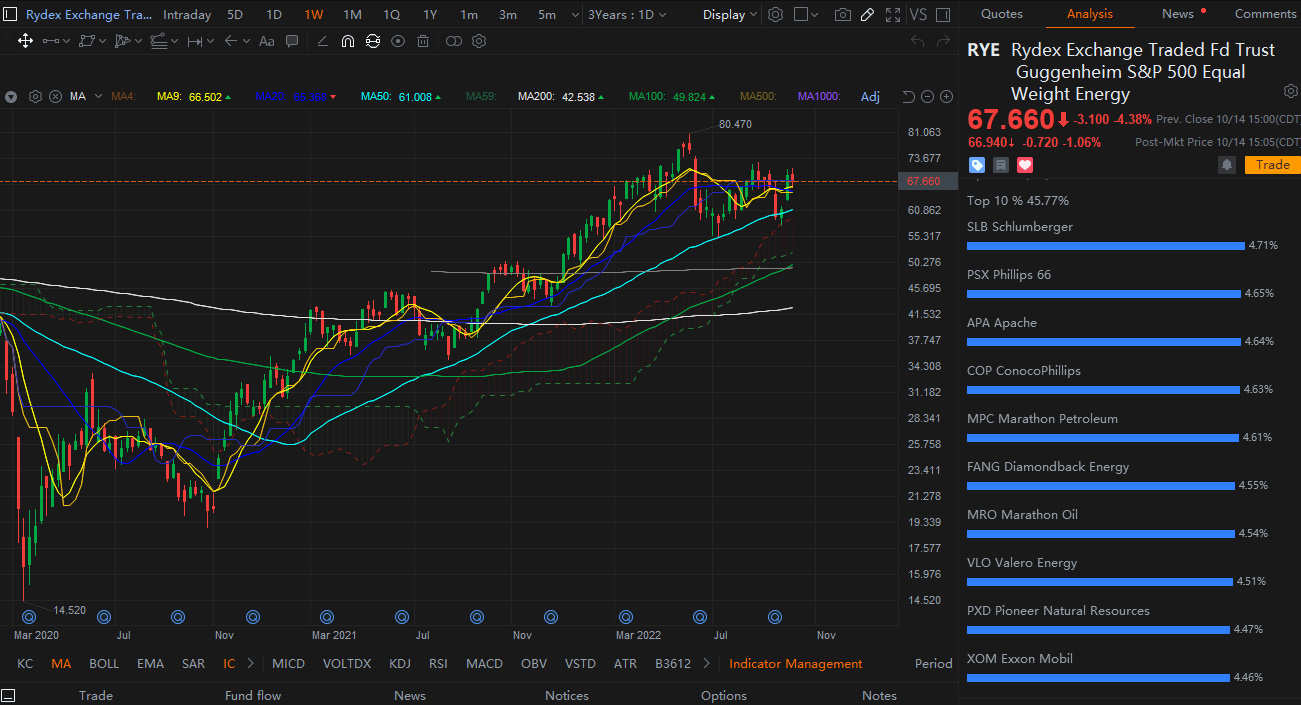Click the undo arrow in drawing toolbar
1301x705 pixels.
pyautogui.click(x=917, y=41)
